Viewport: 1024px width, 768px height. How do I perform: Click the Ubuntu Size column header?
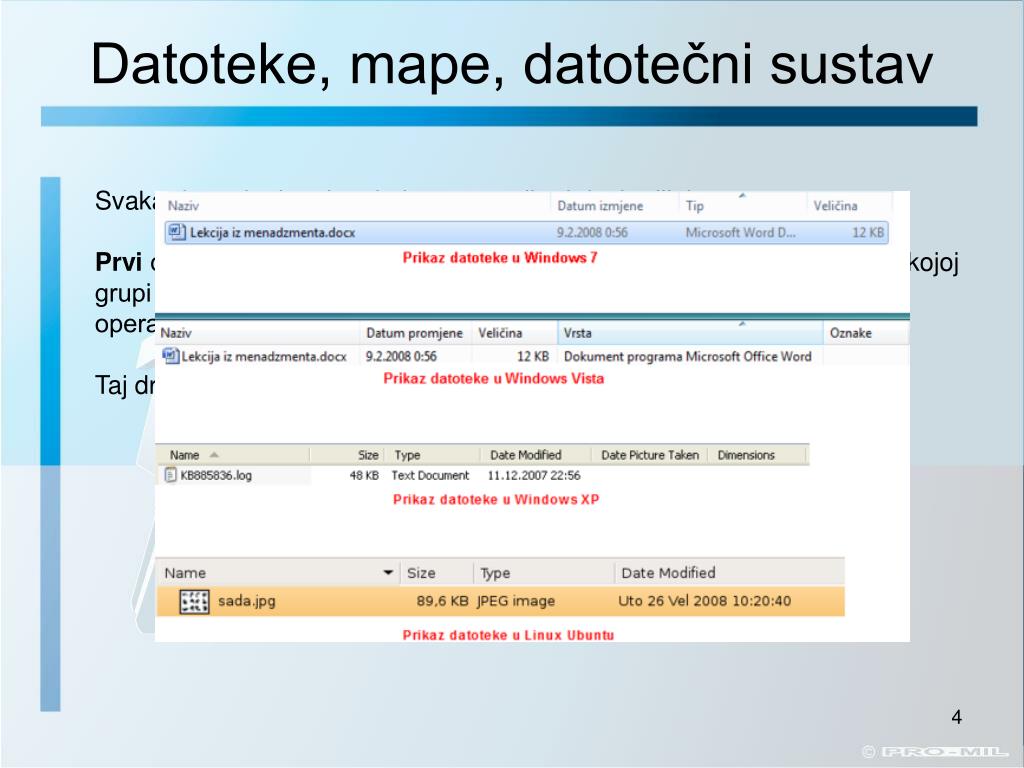click(x=421, y=573)
